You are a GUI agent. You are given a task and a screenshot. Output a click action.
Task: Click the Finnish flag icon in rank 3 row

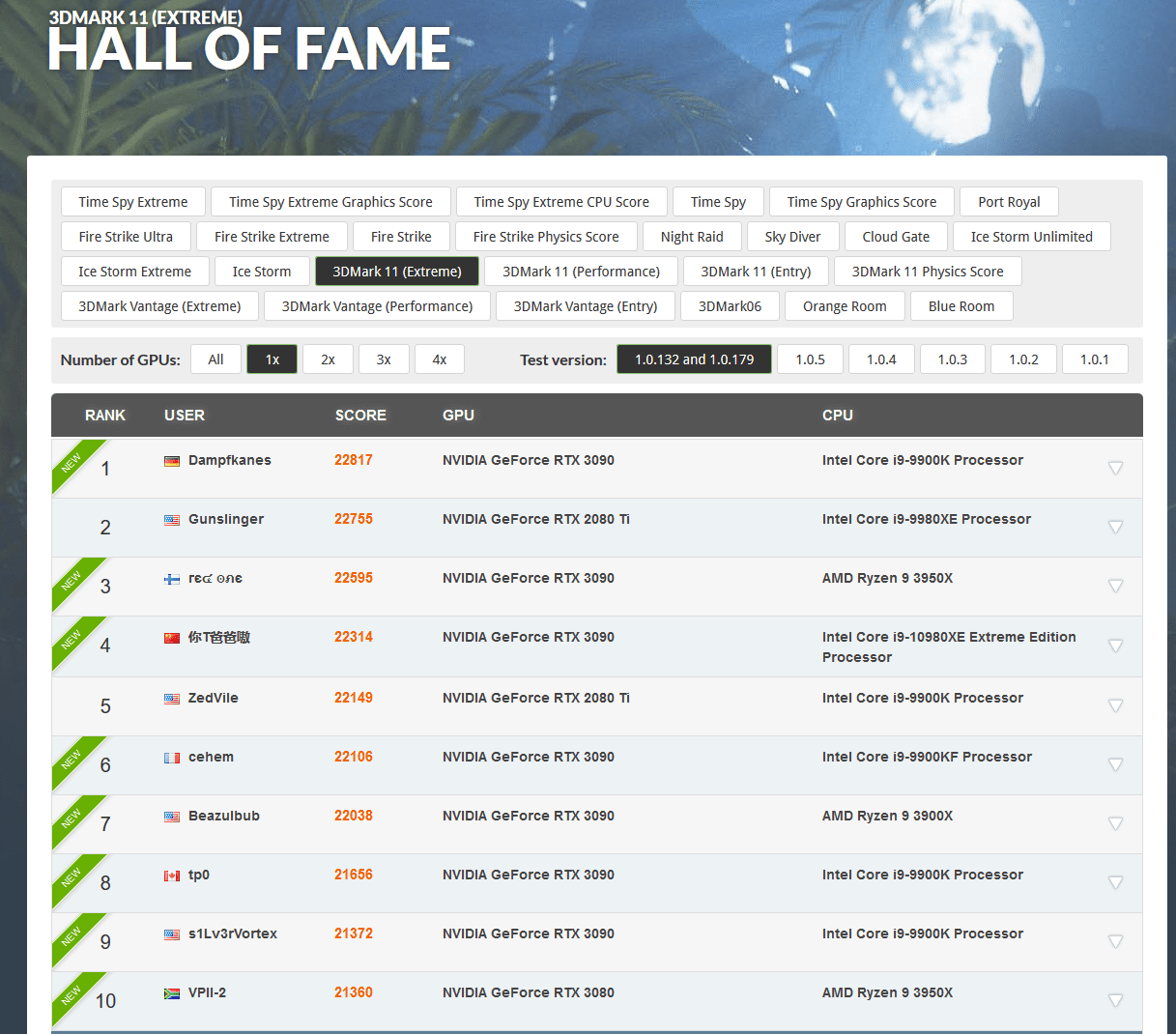click(172, 579)
